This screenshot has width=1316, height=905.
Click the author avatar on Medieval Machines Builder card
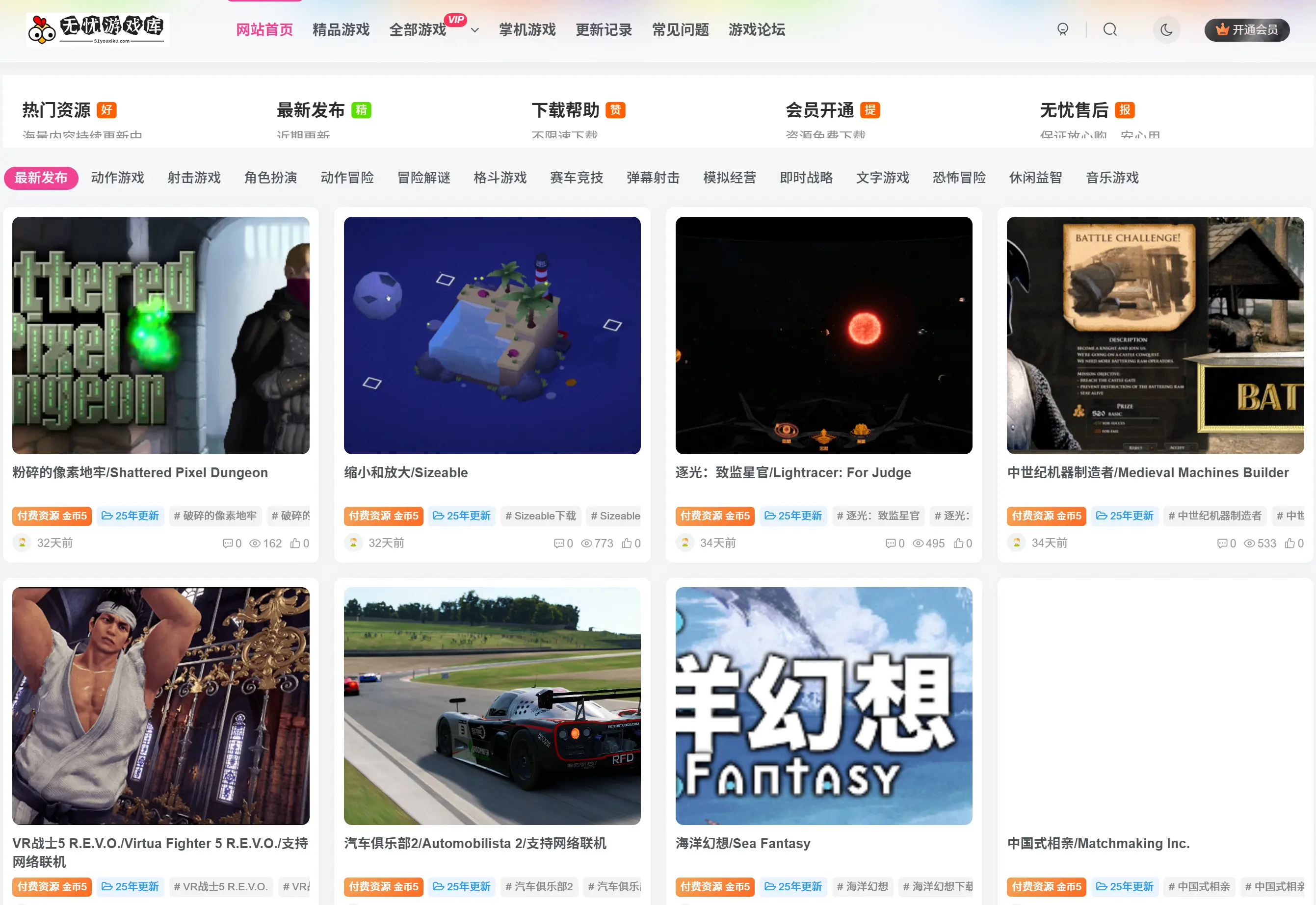point(1016,543)
